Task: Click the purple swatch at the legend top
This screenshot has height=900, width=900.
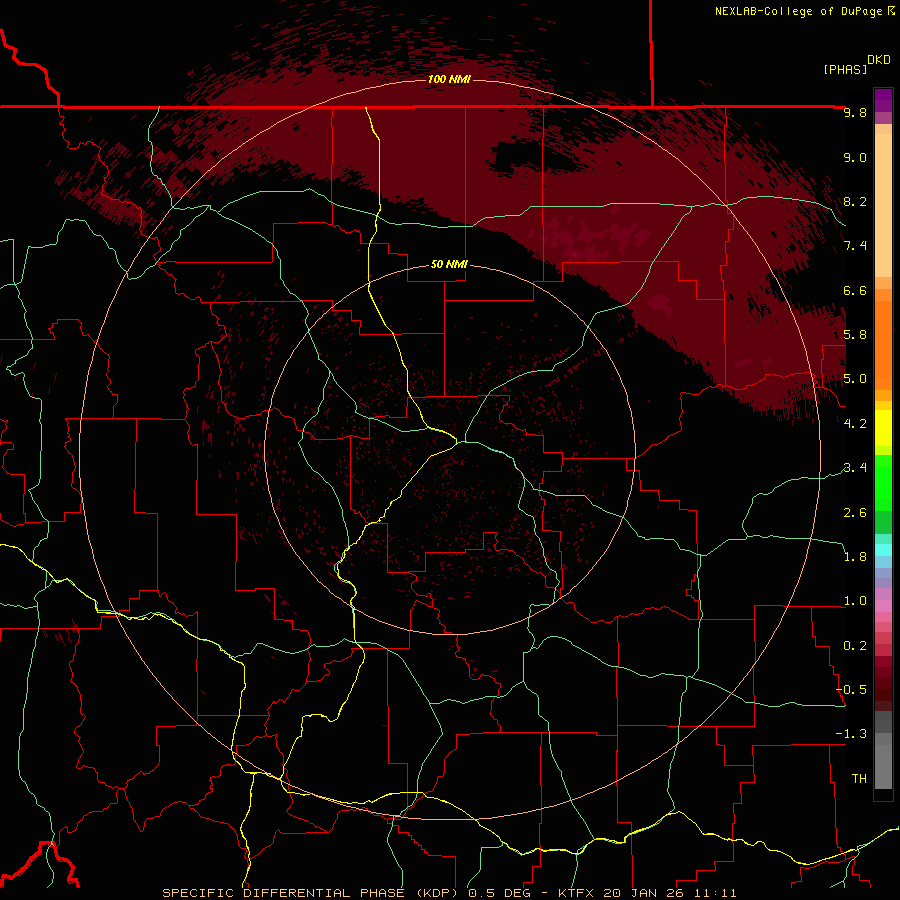Action: pyautogui.click(x=883, y=100)
